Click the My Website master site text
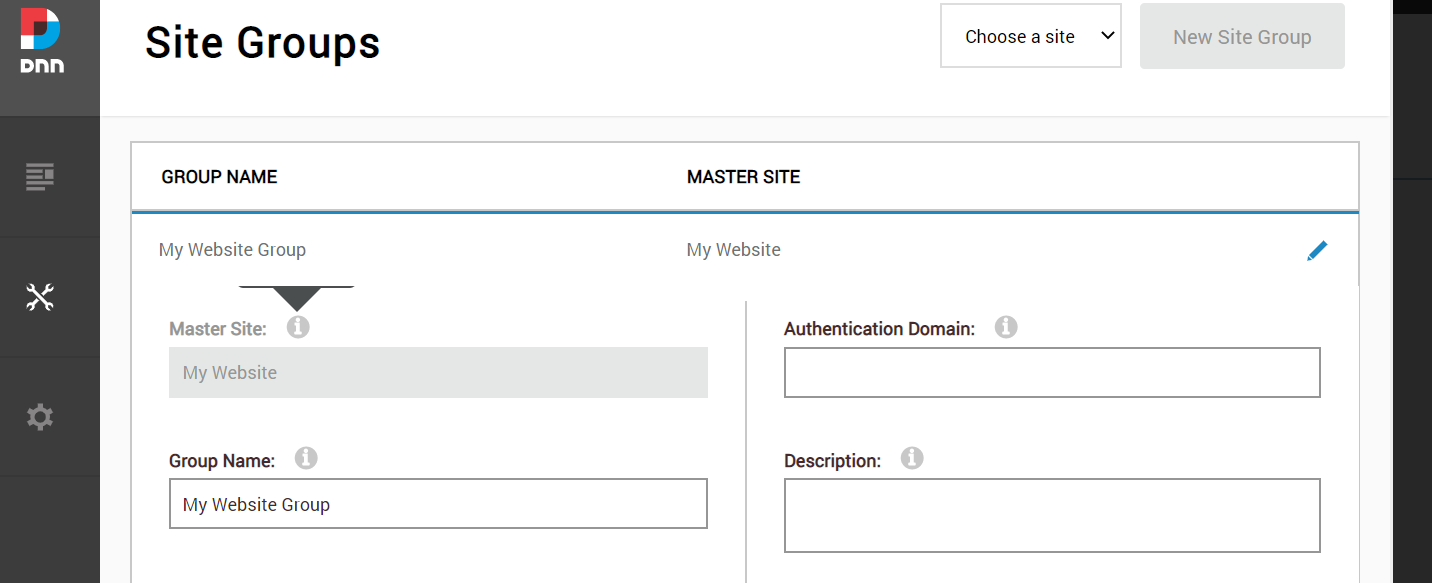 click(733, 249)
